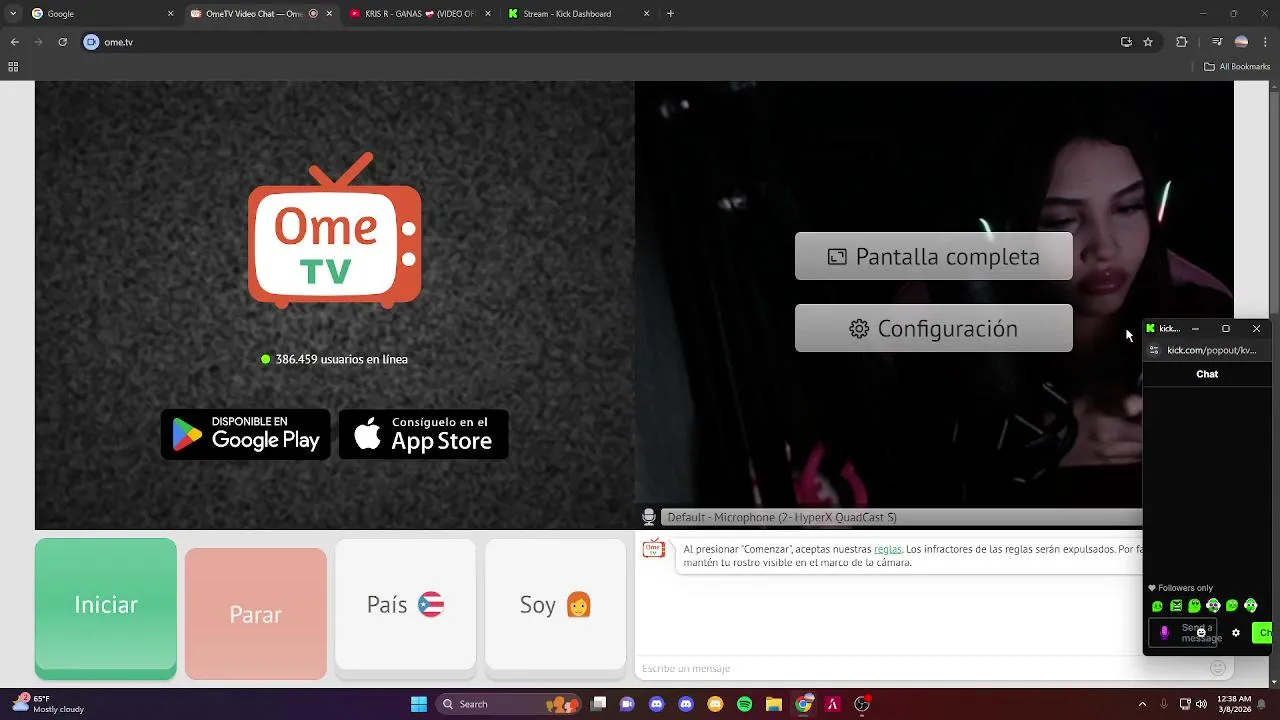Open the Extensions puzzle icon

[x=1181, y=42]
